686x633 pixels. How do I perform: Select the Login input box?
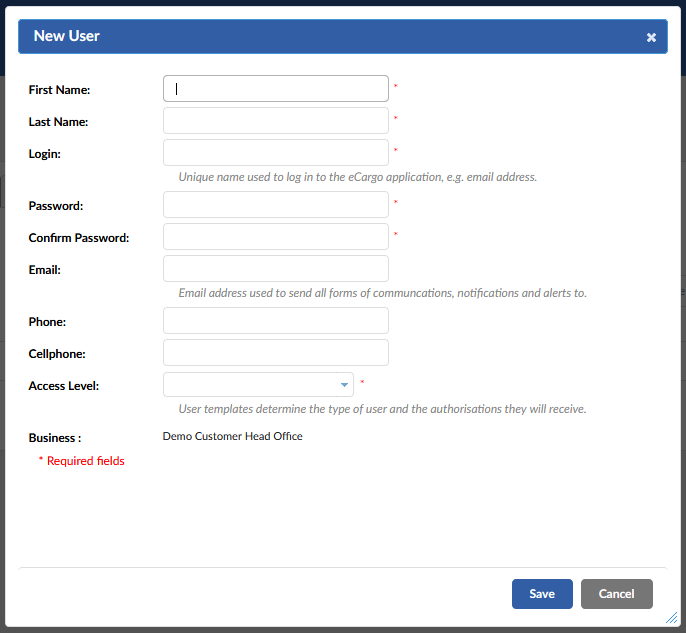[x=276, y=153]
